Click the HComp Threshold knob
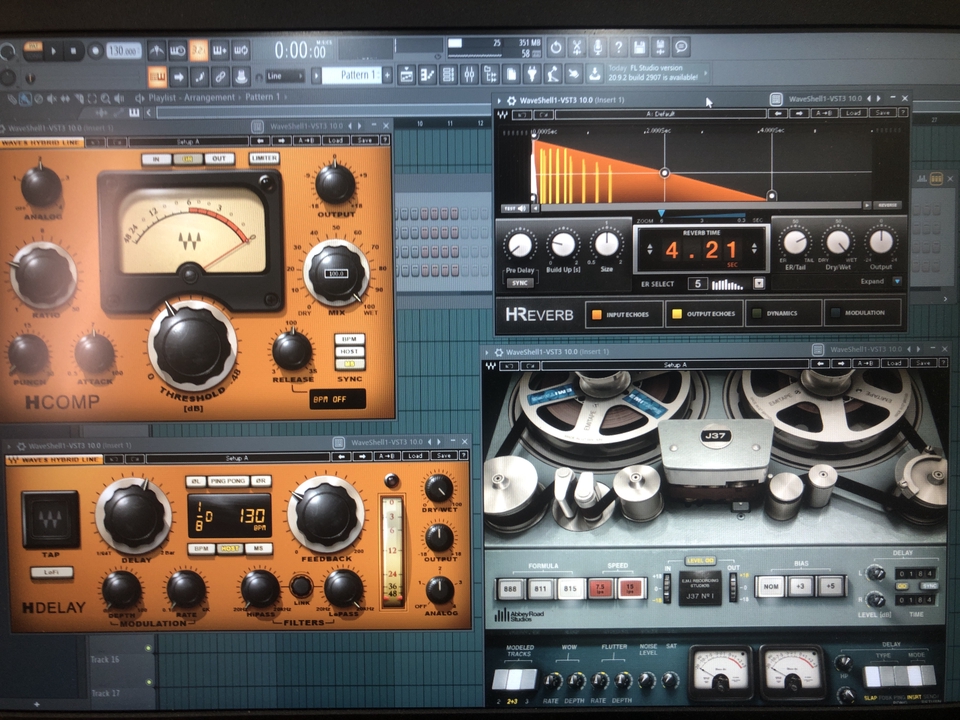Screen dimensions: 960x720 click(x=192, y=346)
